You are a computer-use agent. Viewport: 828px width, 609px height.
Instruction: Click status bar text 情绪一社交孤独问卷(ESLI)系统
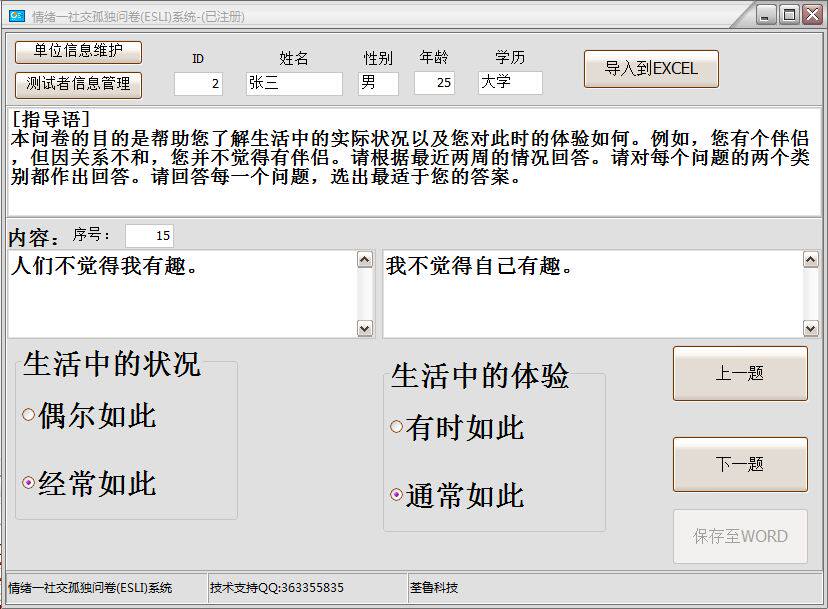click(x=90, y=588)
